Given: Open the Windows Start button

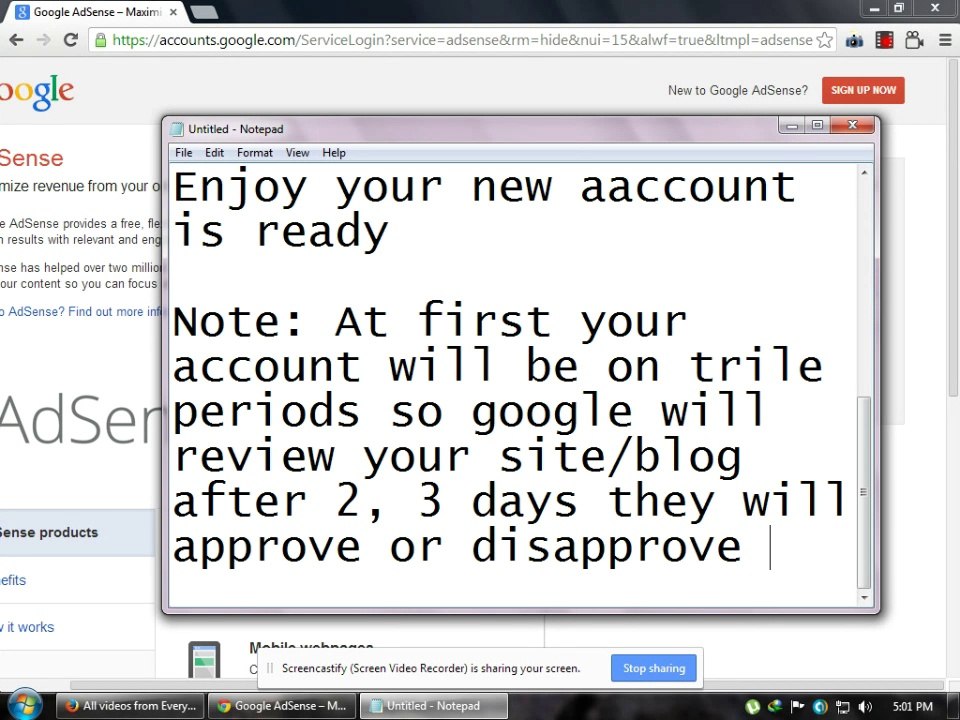Looking at the screenshot, I should [24, 705].
